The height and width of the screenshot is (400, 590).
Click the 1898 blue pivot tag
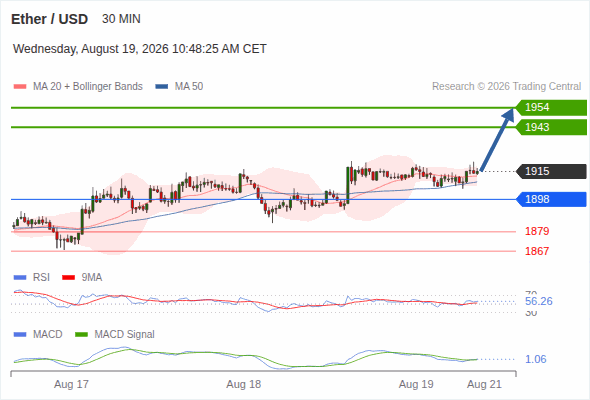tap(551, 199)
